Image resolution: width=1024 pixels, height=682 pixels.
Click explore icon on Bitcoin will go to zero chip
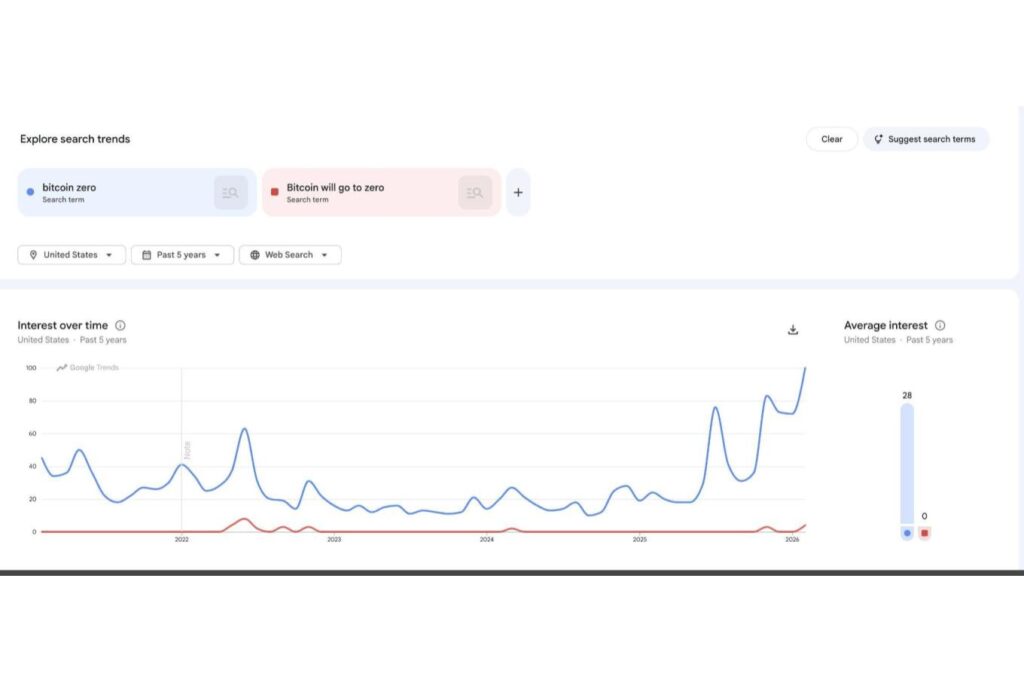(x=475, y=193)
